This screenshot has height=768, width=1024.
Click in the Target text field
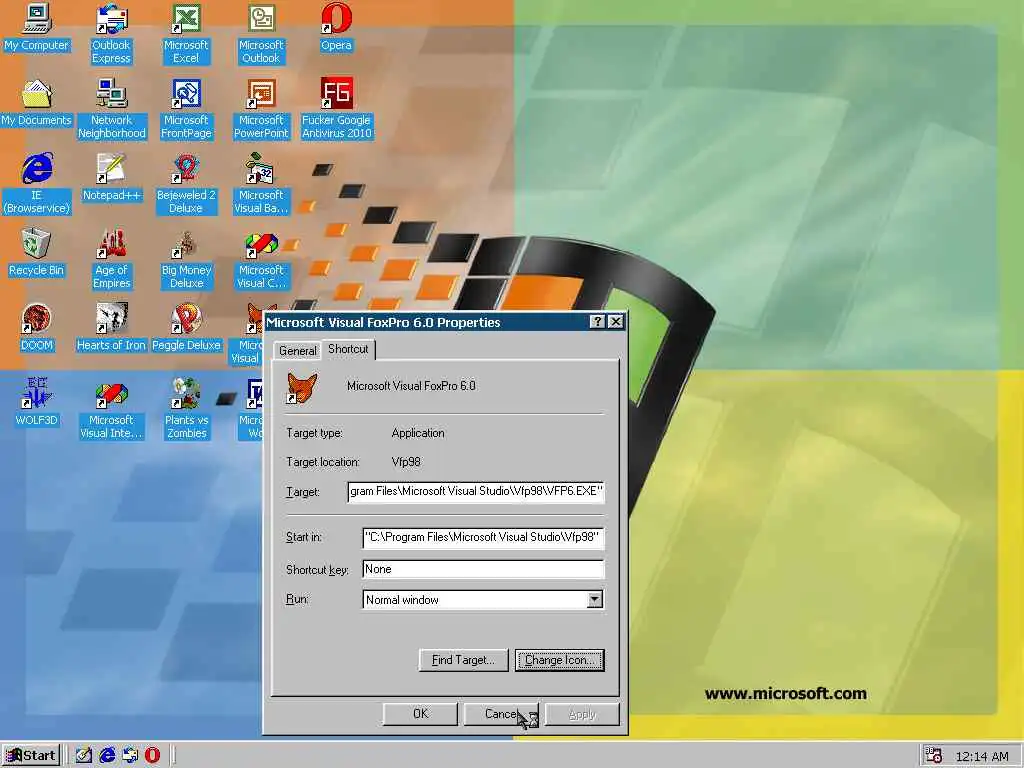475,491
